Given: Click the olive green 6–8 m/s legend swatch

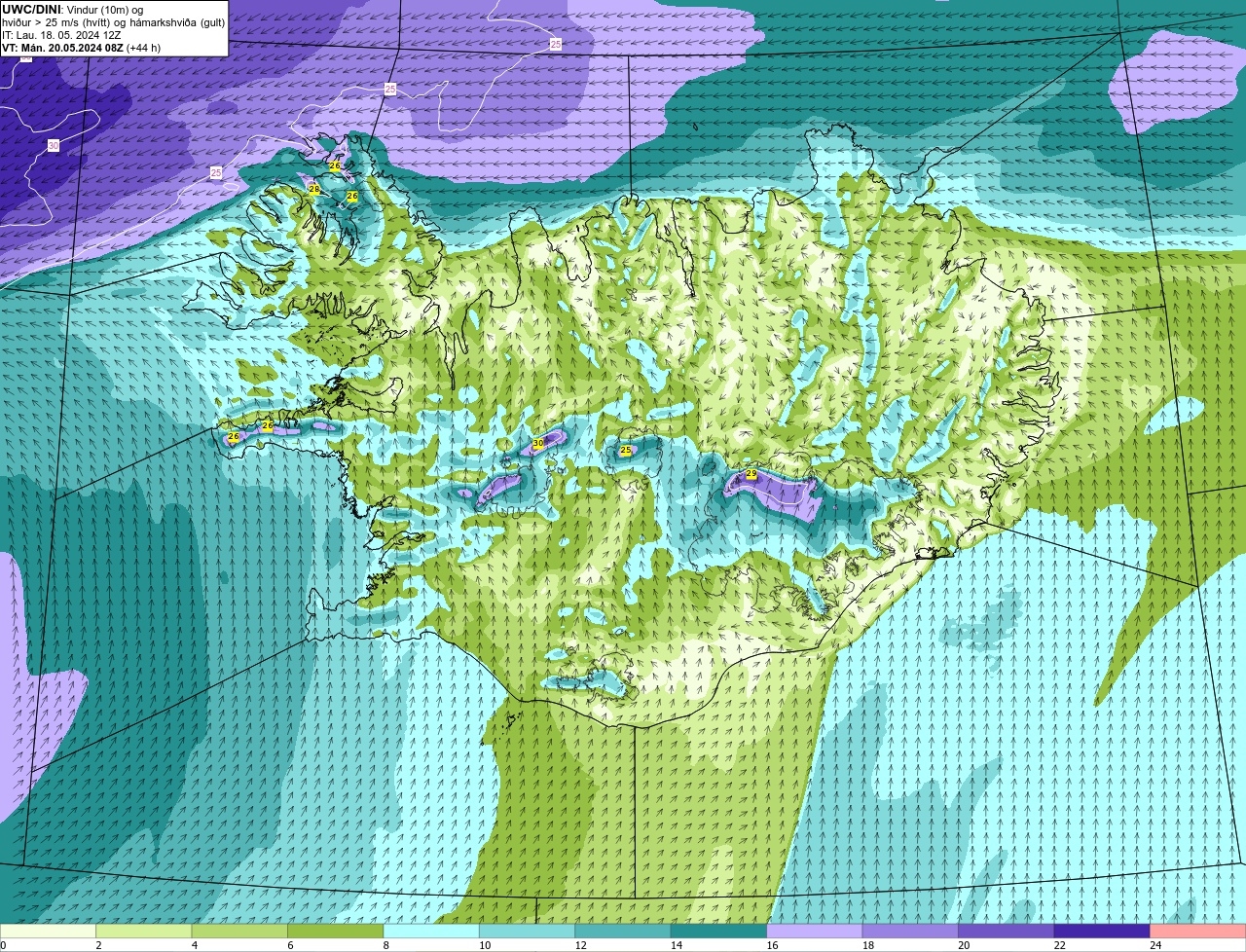Looking at the screenshot, I should coord(336,932).
